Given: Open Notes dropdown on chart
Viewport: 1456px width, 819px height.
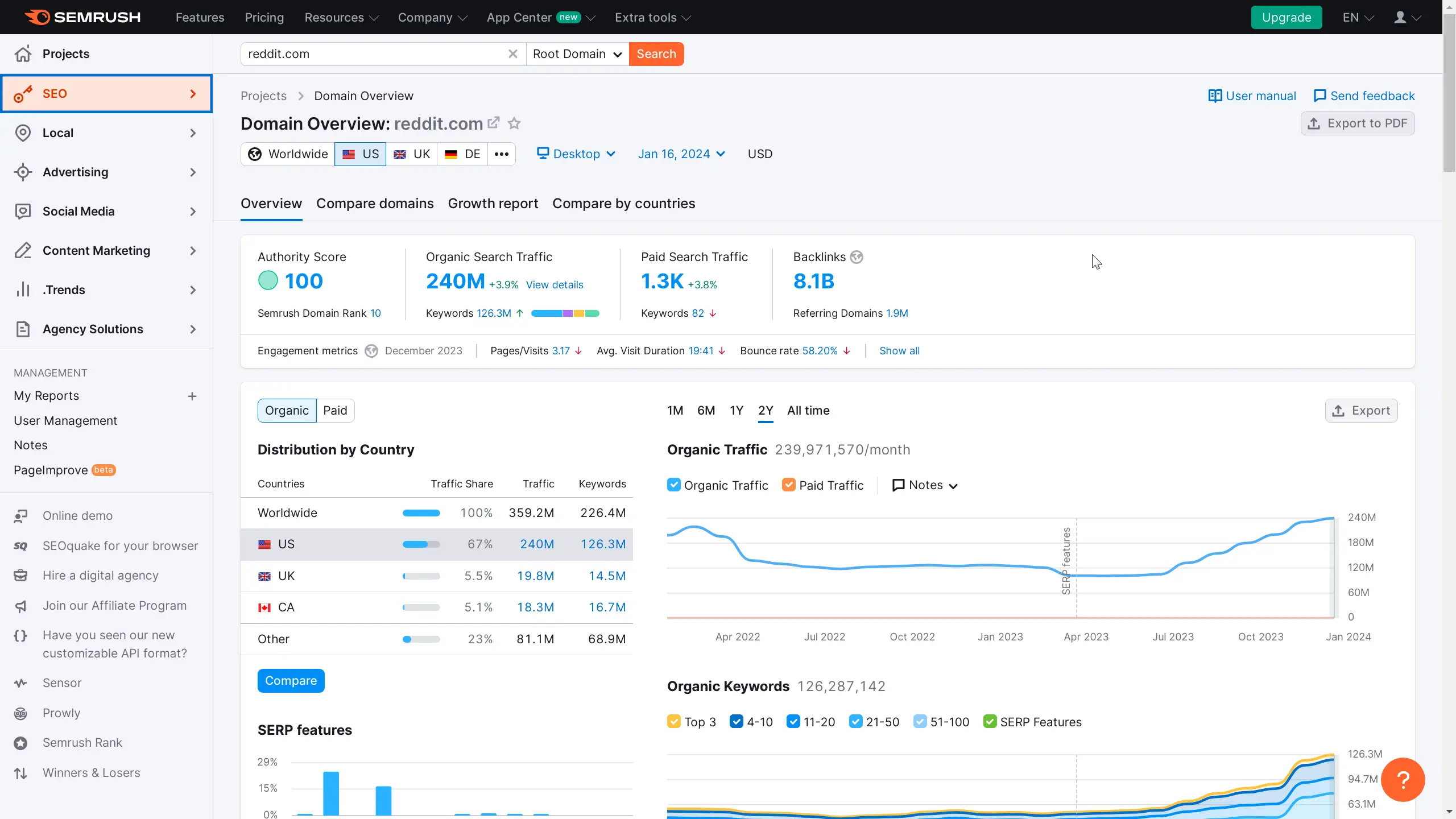Looking at the screenshot, I should (925, 485).
